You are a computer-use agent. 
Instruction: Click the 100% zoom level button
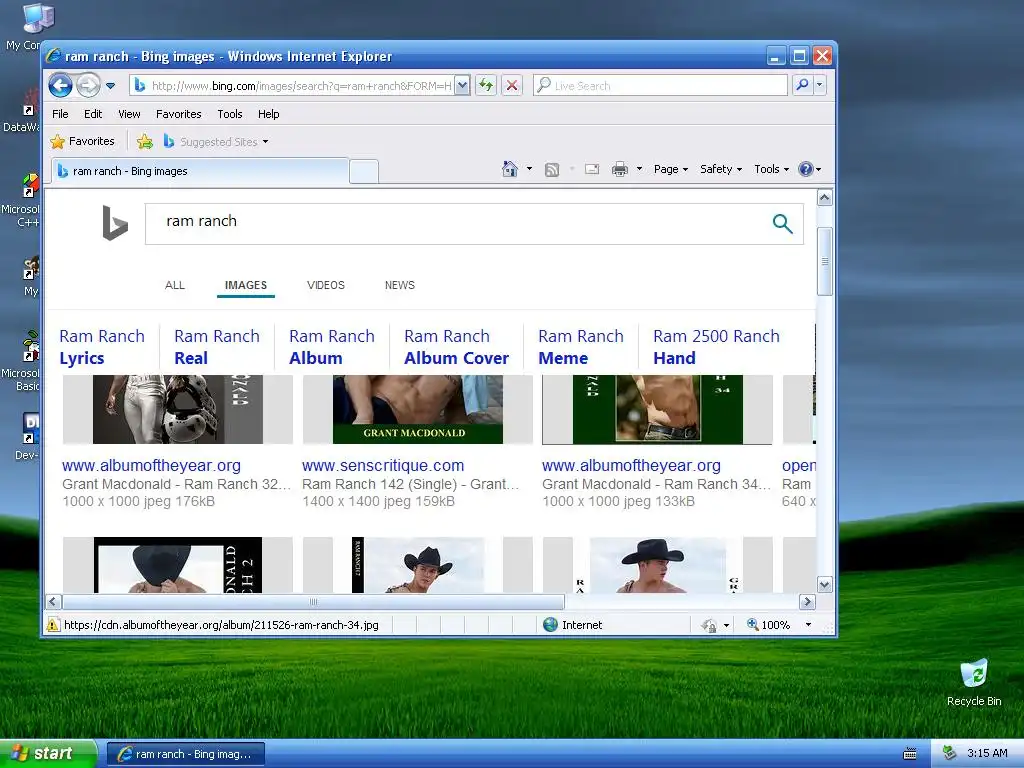tap(769, 625)
